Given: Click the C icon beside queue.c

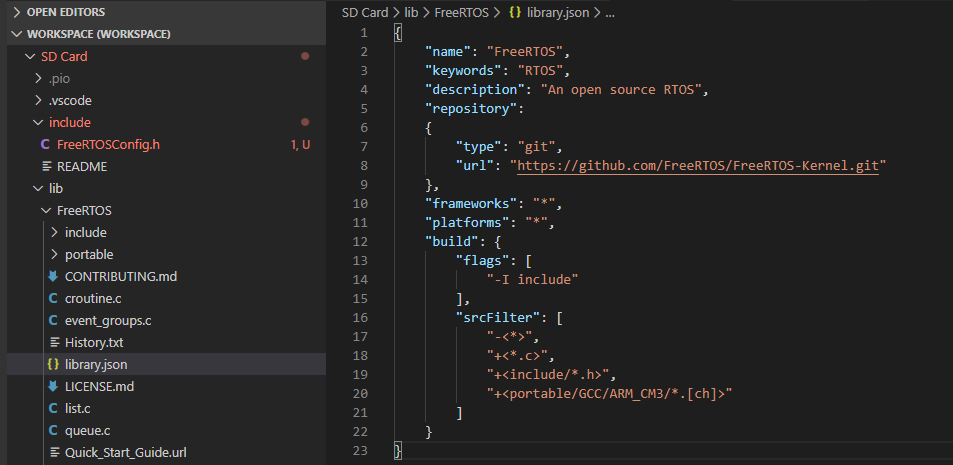Looking at the screenshot, I should (x=53, y=430).
